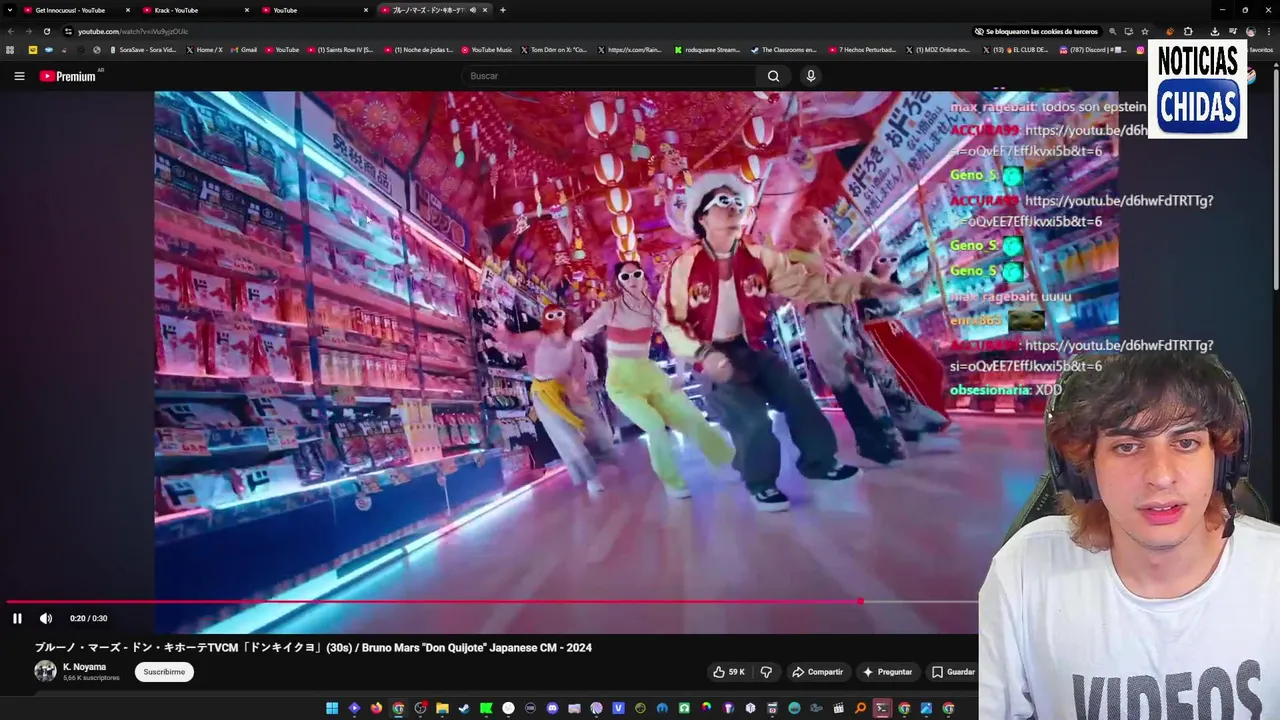
Task: Open the terminal app on the taskbar
Action: tap(882, 708)
